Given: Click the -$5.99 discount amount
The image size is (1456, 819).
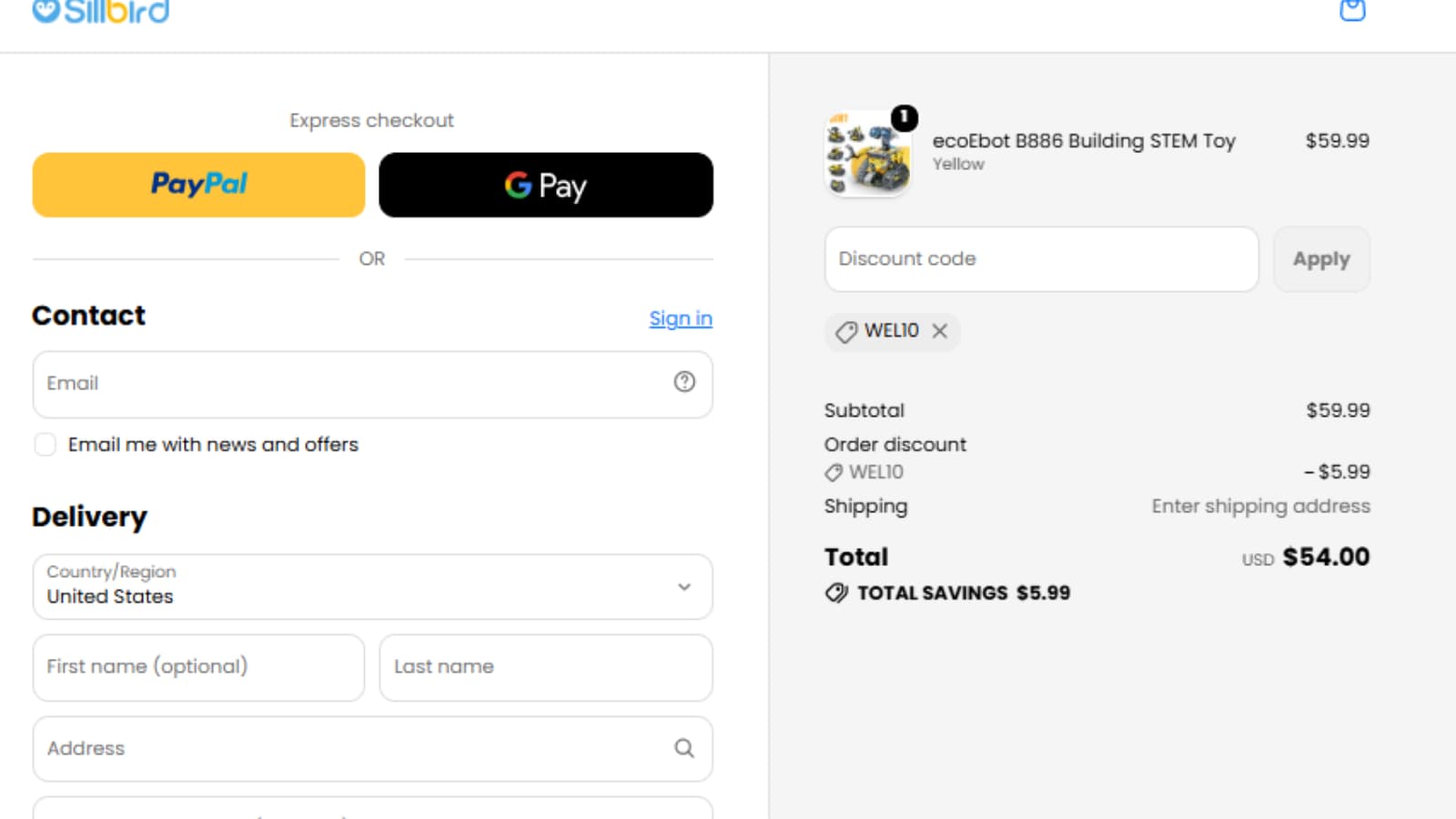Looking at the screenshot, I should (1337, 472).
